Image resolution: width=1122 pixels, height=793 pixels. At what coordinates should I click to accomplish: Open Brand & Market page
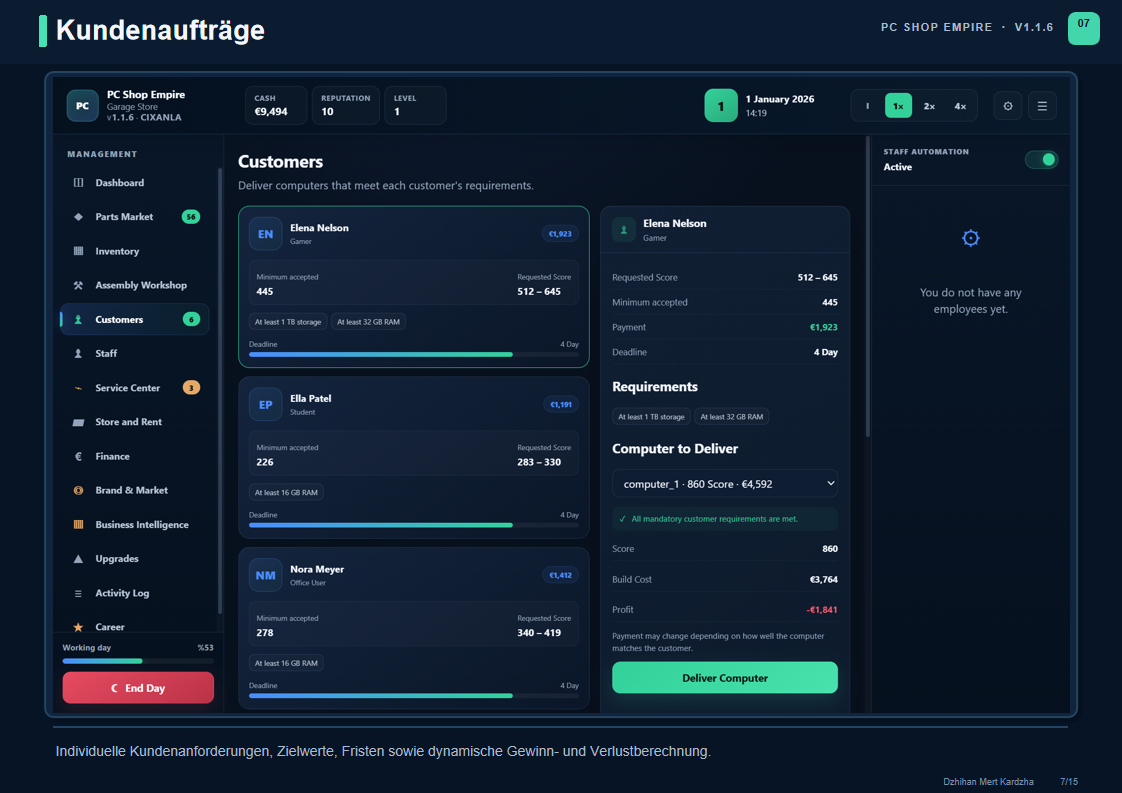coord(135,490)
